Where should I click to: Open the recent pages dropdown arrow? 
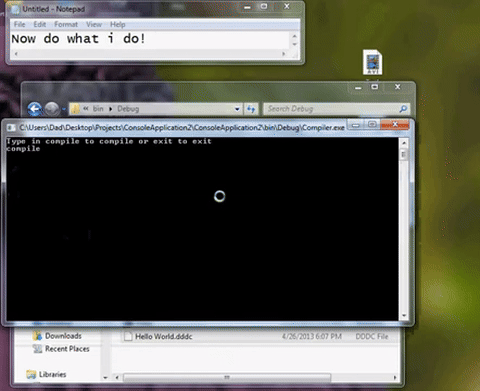[x=63, y=109]
